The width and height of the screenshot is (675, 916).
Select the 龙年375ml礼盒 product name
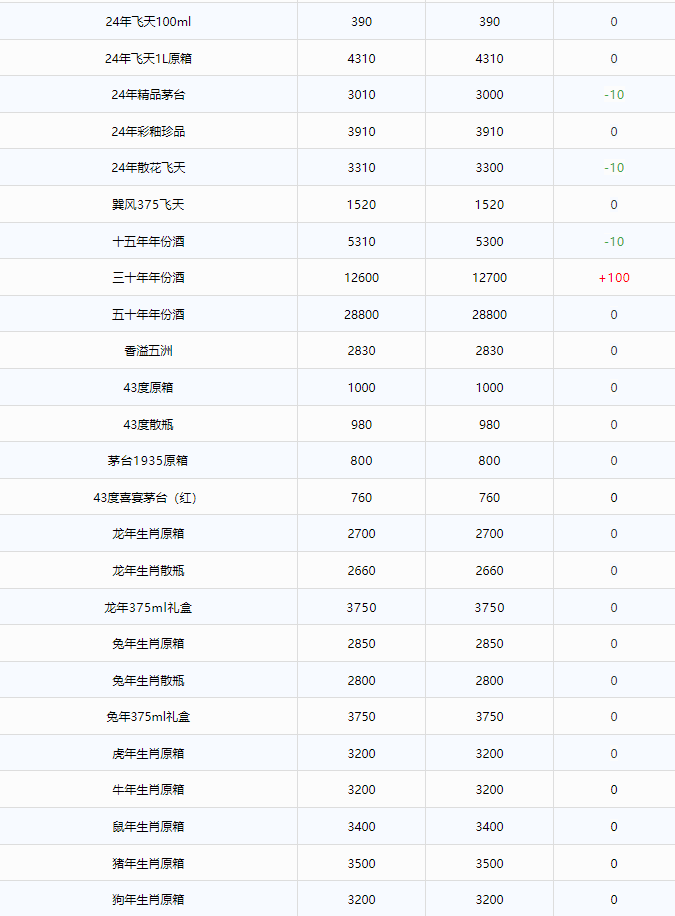(148, 608)
